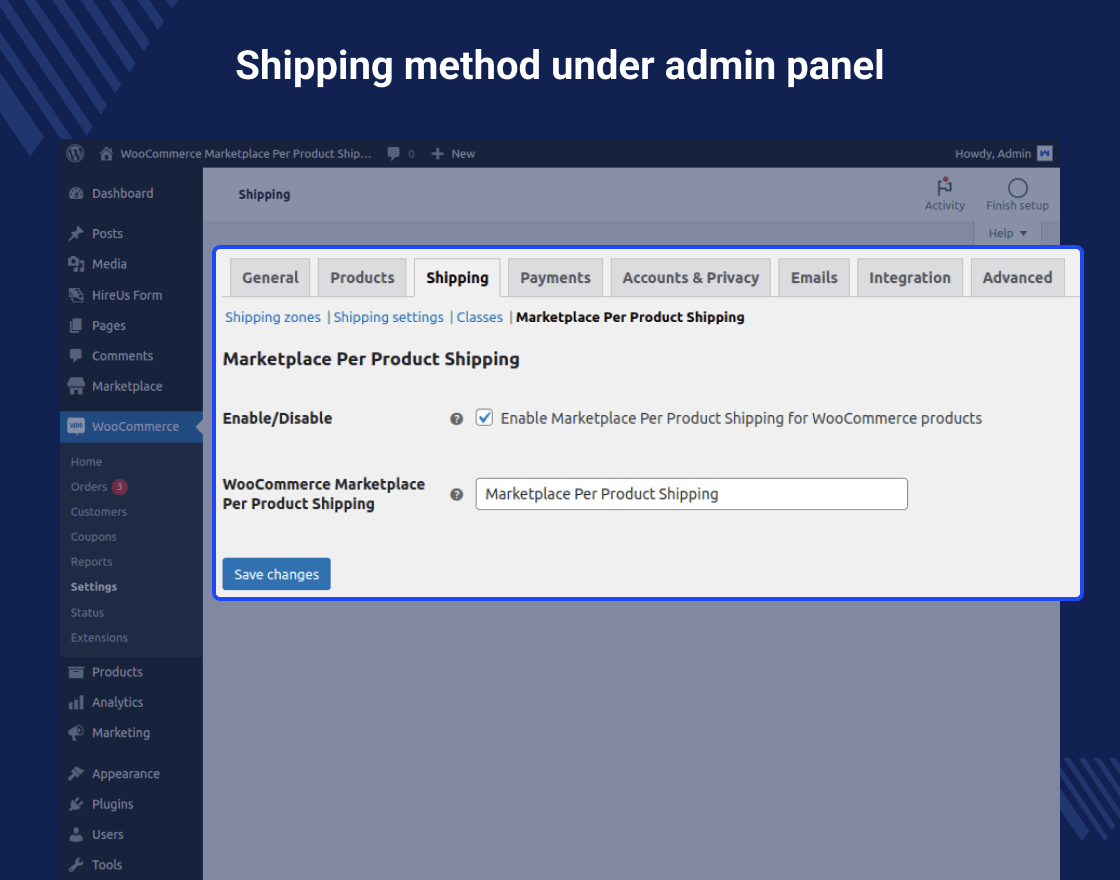The height and width of the screenshot is (880, 1120).
Task: Open the Activity flag icon
Action: pos(944,186)
